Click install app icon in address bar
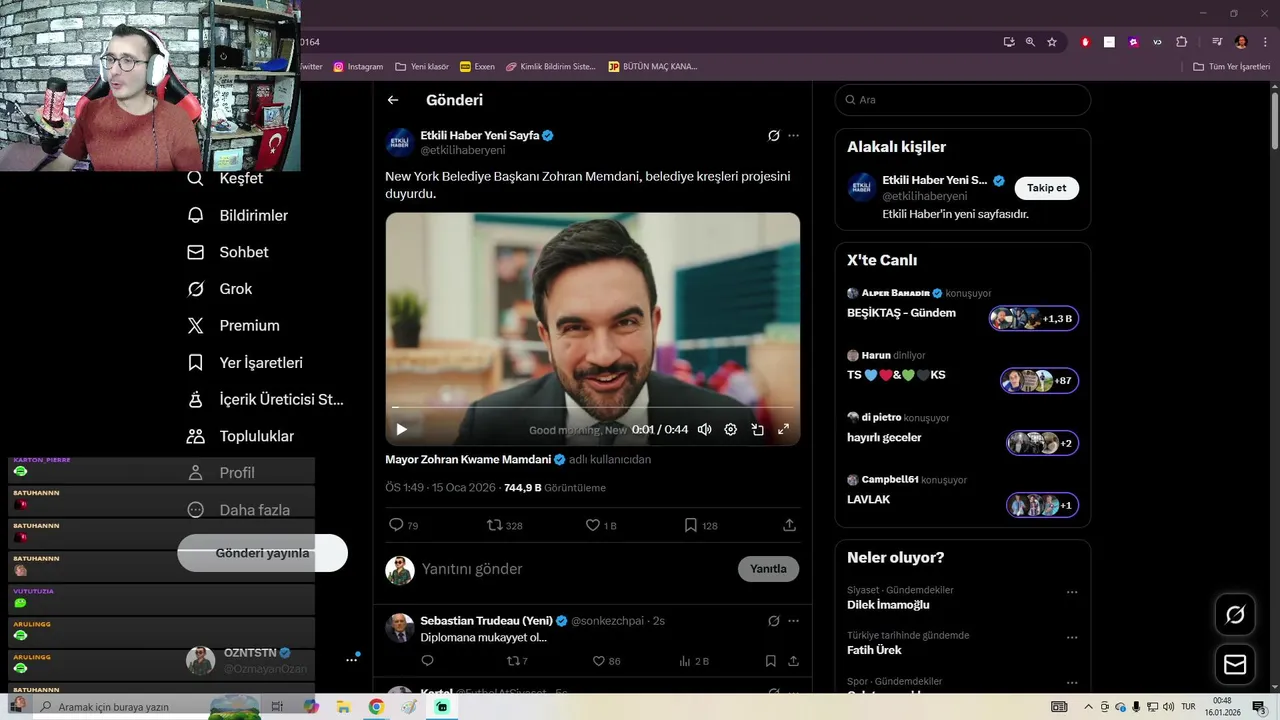Screen dimensions: 1280x720 1009,42
